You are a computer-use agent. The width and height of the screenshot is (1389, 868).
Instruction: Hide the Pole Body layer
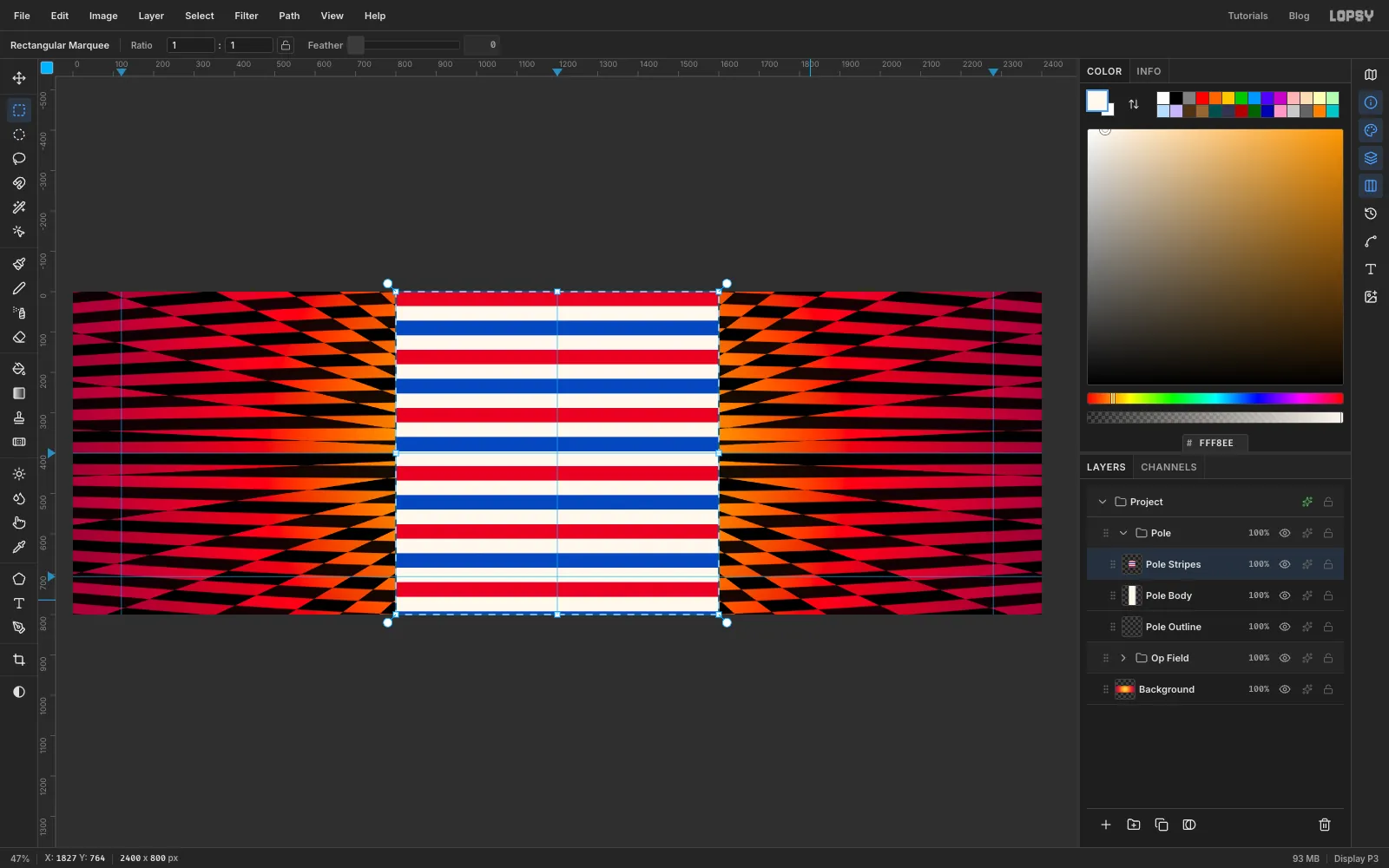pyautogui.click(x=1285, y=595)
